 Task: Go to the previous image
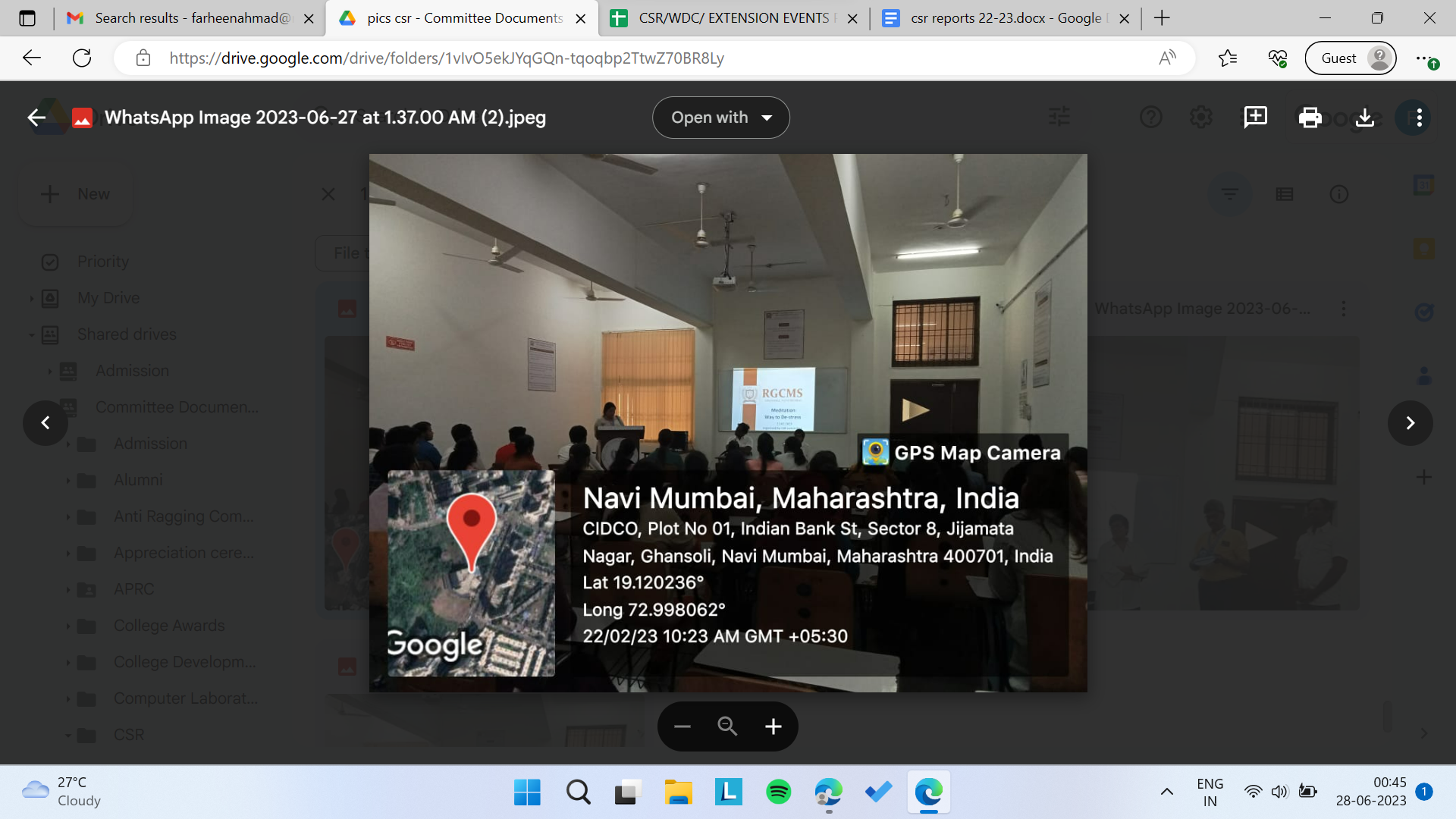pyautogui.click(x=45, y=422)
